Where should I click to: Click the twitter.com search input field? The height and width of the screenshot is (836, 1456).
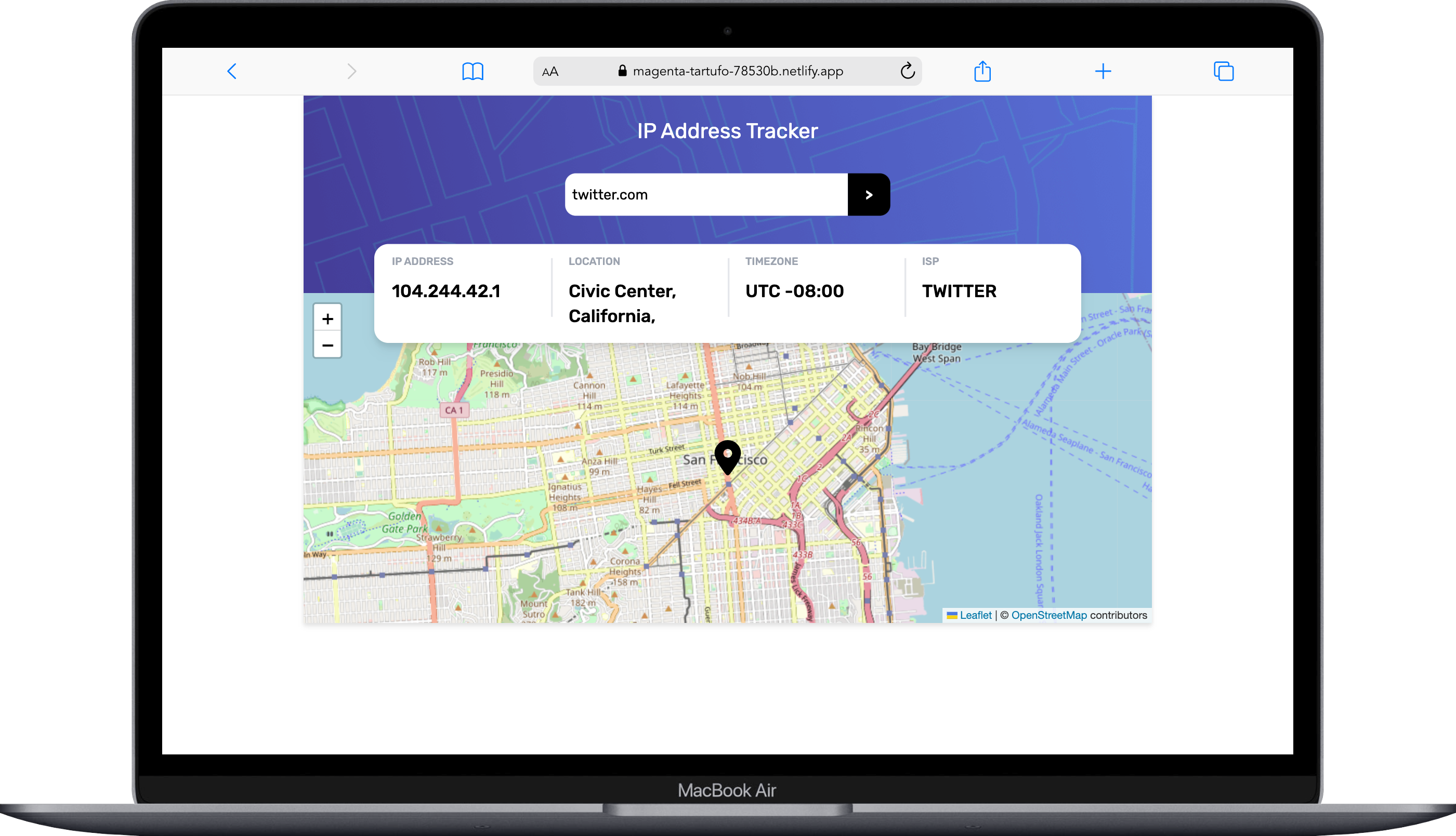click(x=705, y=195)
